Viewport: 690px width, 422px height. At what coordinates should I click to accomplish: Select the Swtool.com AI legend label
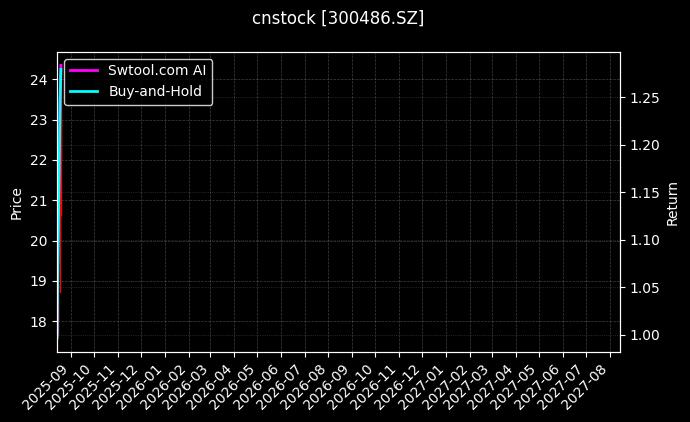click(156, 70)
